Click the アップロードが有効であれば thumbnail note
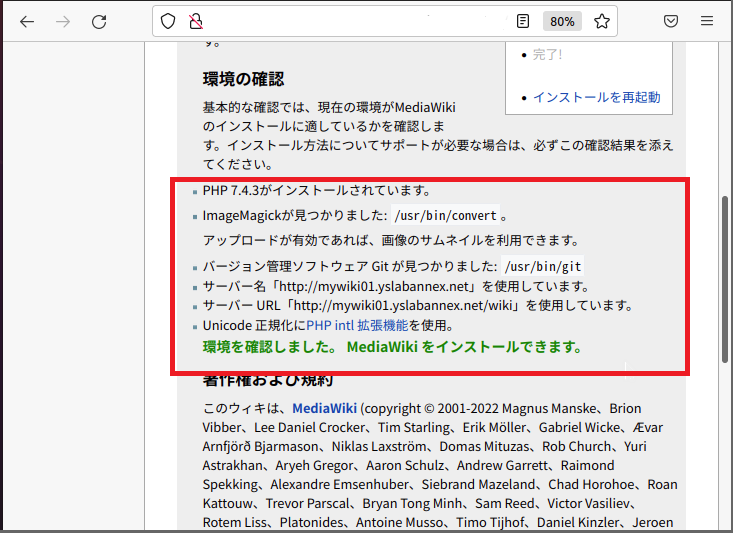The width and height of the screenshot is (733, 533). click(392, 240)
